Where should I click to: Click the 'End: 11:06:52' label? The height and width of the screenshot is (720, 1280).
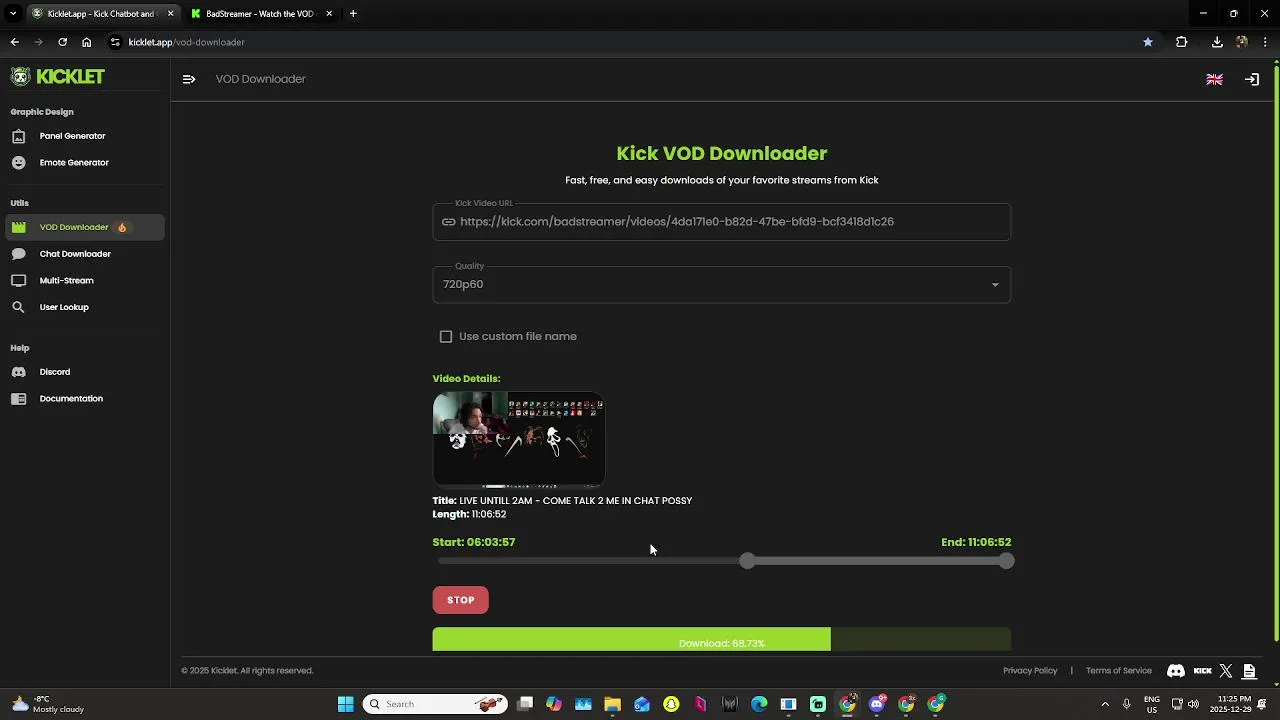(x=976, y=542)
